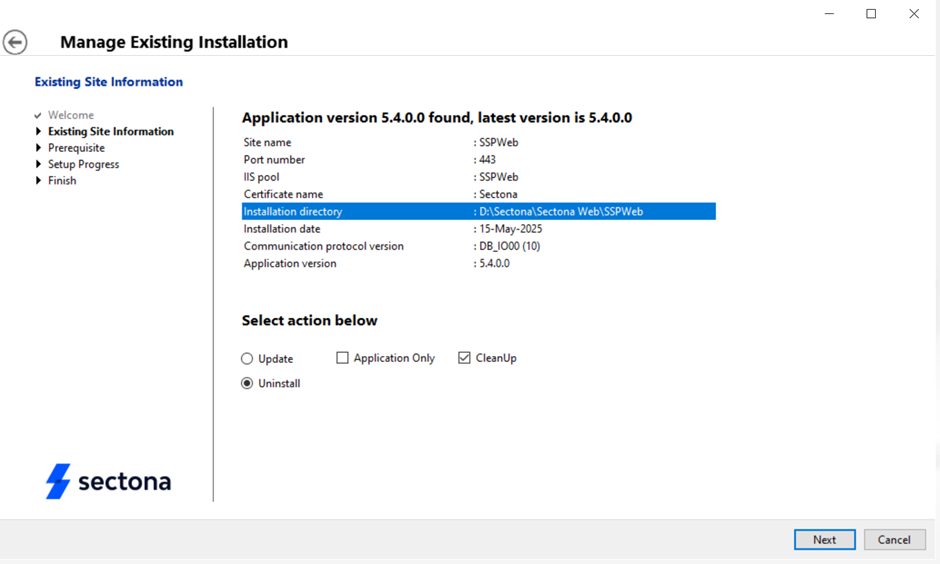Expand the Existing Site Information arrow
The image size is (940, 564).
coord(39,132)
